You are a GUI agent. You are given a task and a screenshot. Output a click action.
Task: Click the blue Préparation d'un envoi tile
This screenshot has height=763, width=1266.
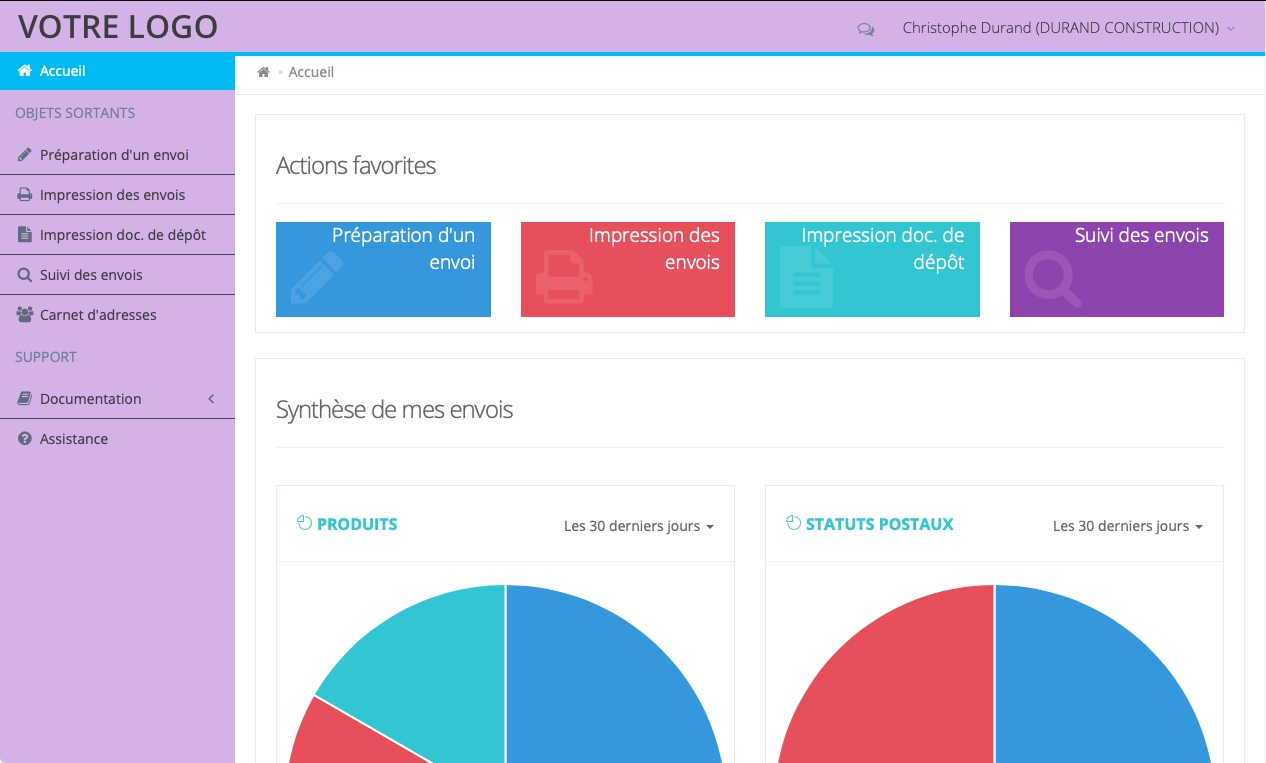tap(383, 269)
